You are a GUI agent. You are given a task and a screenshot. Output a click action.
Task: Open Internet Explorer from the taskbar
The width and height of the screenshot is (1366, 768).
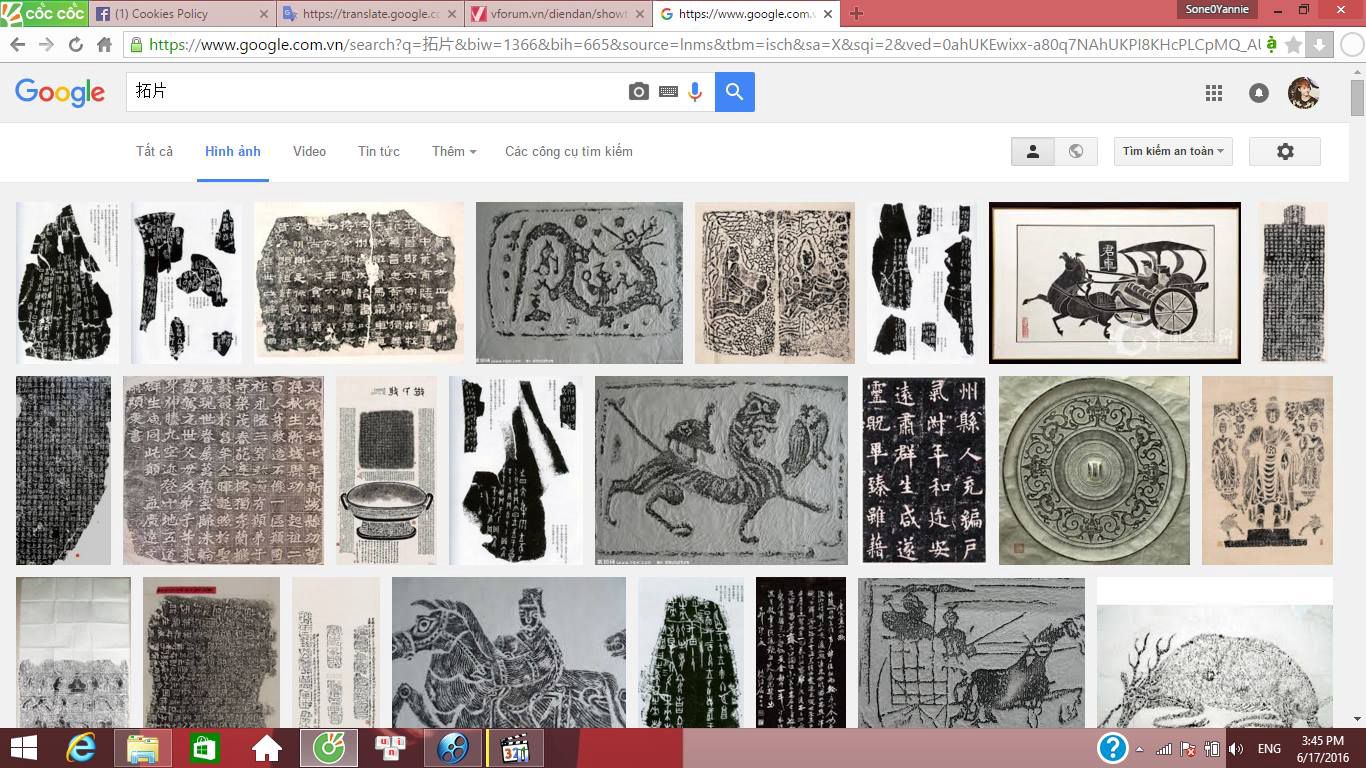coord(81,748)
